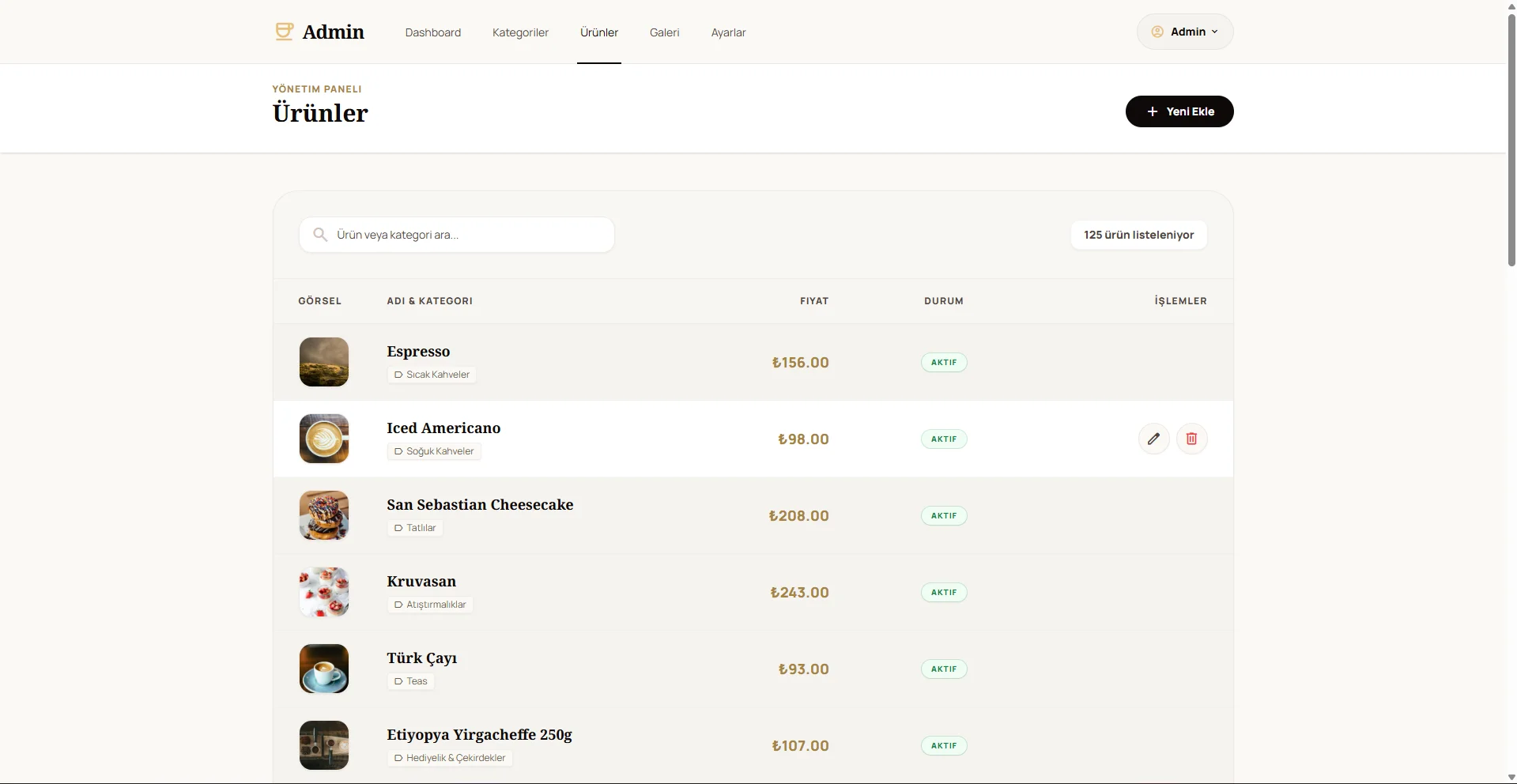Viewport: 1517px width, 784px height.
Task: Click the Teas category tag
Action: (410, 681)
